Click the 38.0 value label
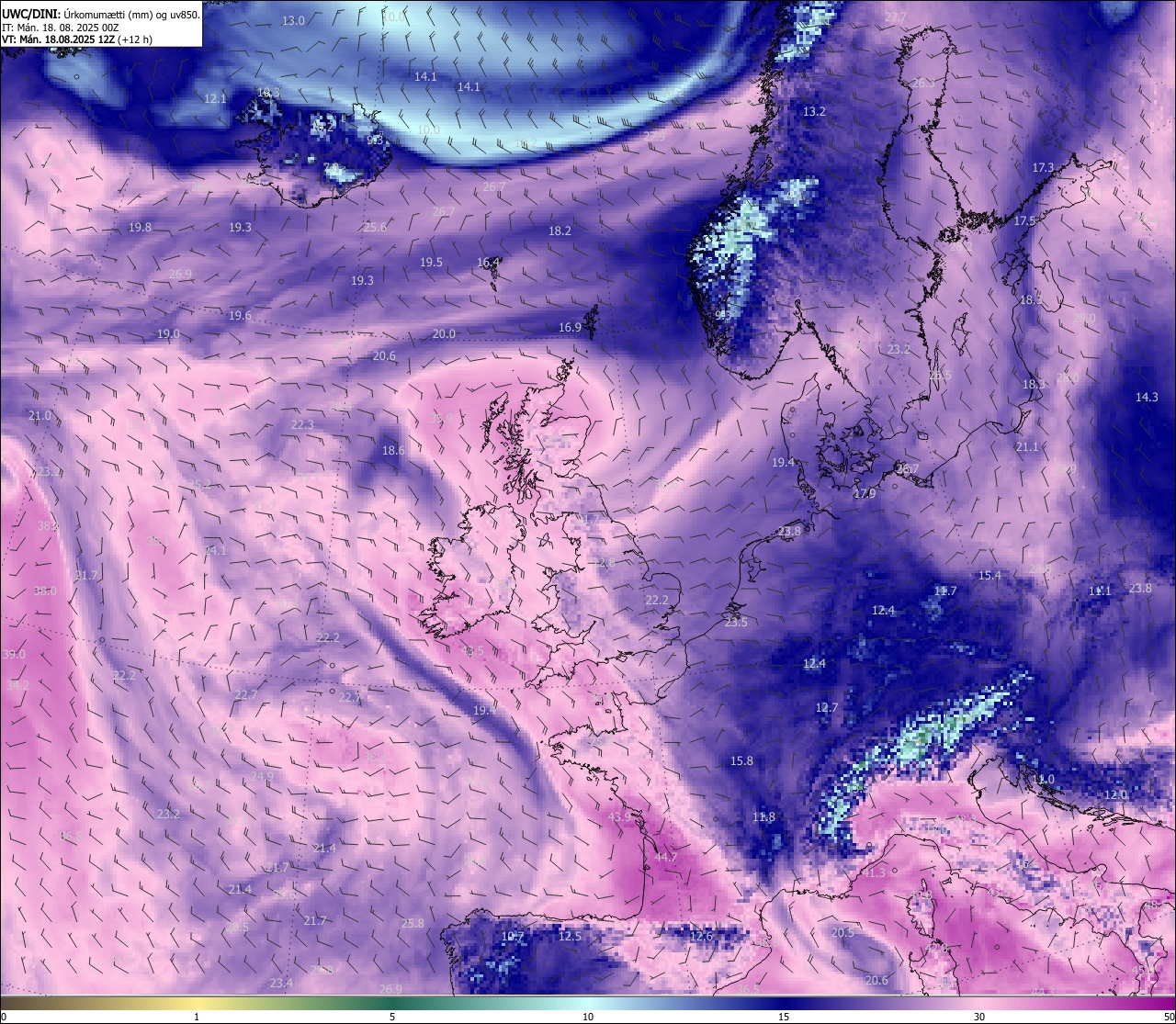This screenshot has width=1176, height=1024. point(45,591)
